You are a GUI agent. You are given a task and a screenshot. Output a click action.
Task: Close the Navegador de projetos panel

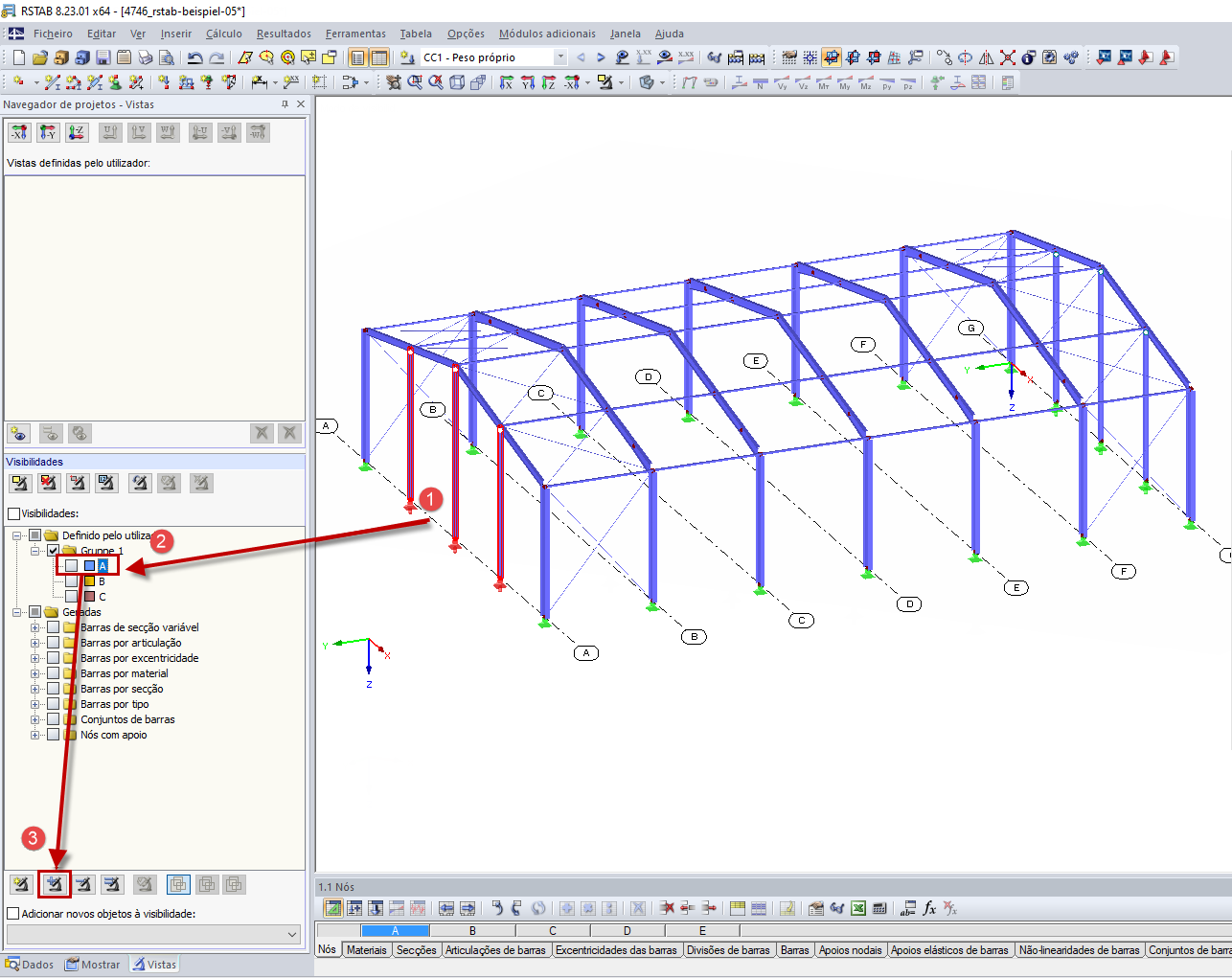[301, 104]
